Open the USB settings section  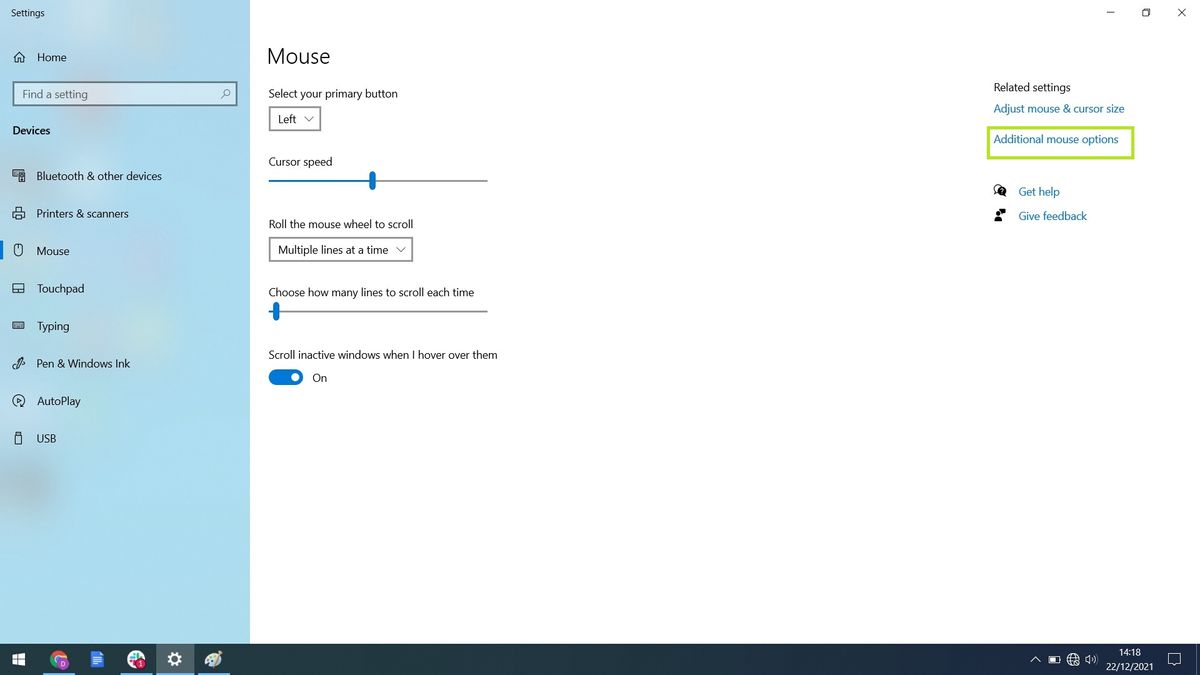pos(45,438)
